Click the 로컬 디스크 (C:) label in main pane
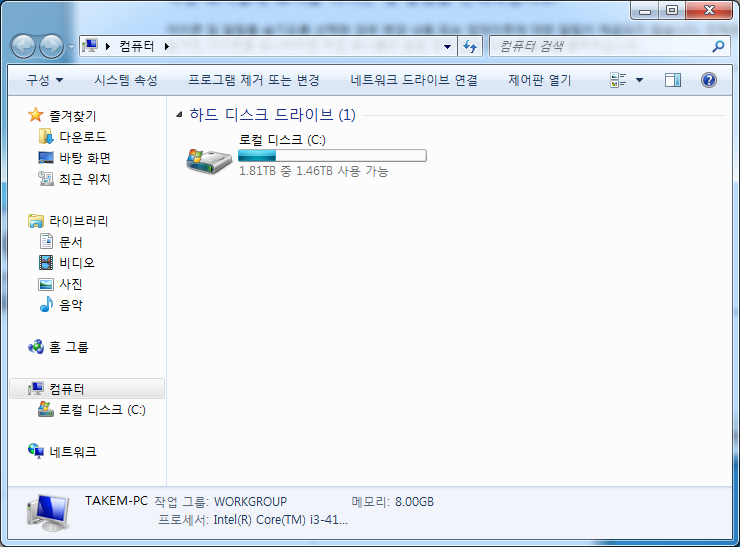 pyautogui.click(x=282, y=140)
